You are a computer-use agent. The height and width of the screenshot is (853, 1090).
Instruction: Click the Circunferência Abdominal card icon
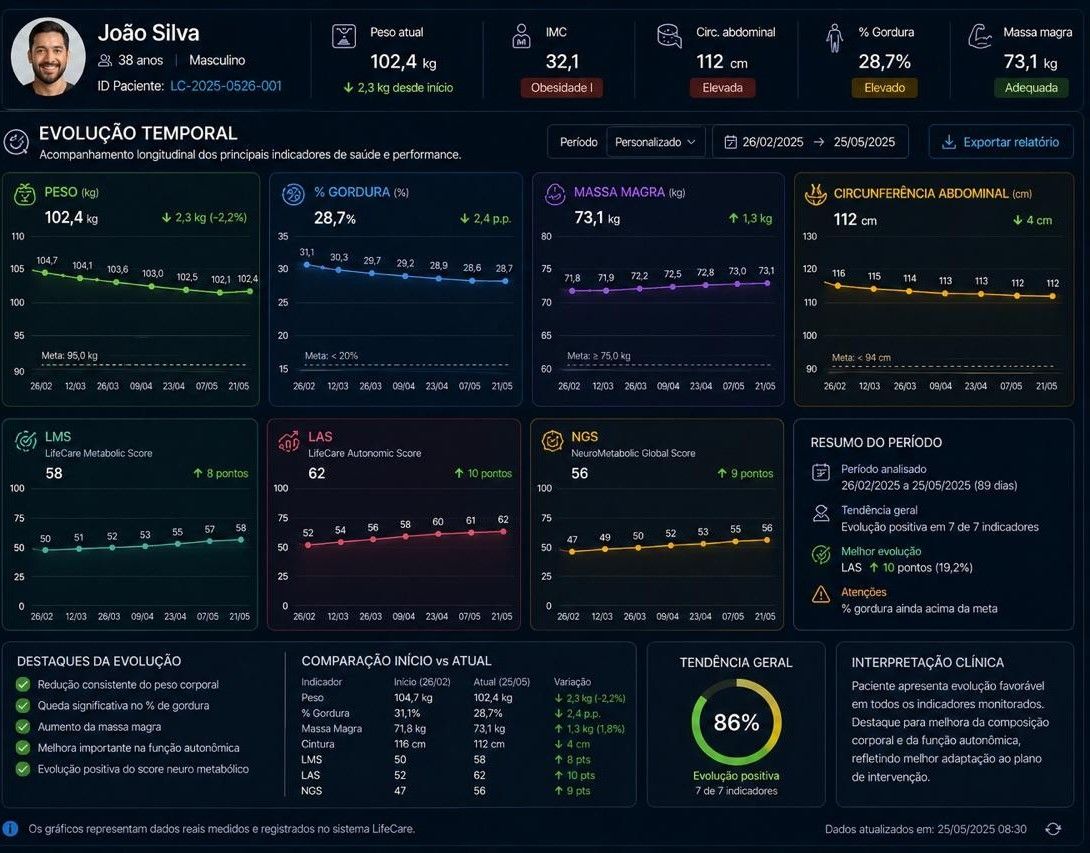coord(816,194)
